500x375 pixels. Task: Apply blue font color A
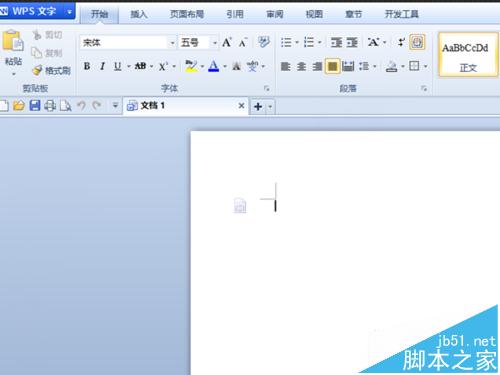tap(214, 66)
